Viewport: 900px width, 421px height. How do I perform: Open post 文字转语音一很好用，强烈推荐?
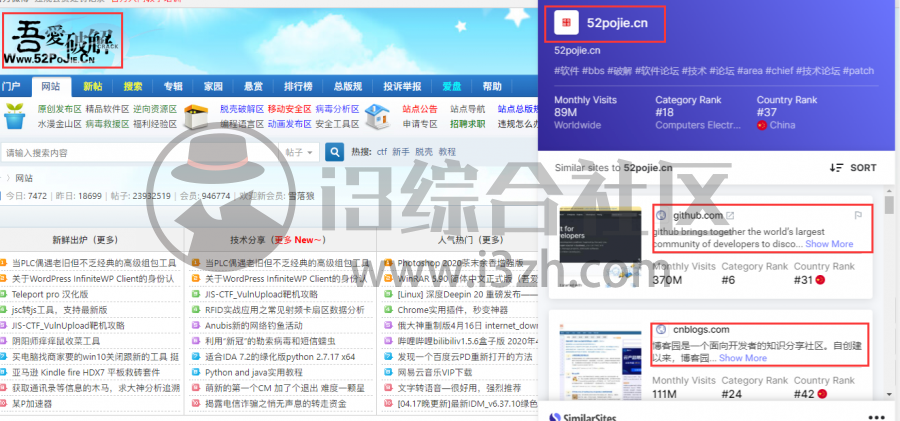coord(459,388)
